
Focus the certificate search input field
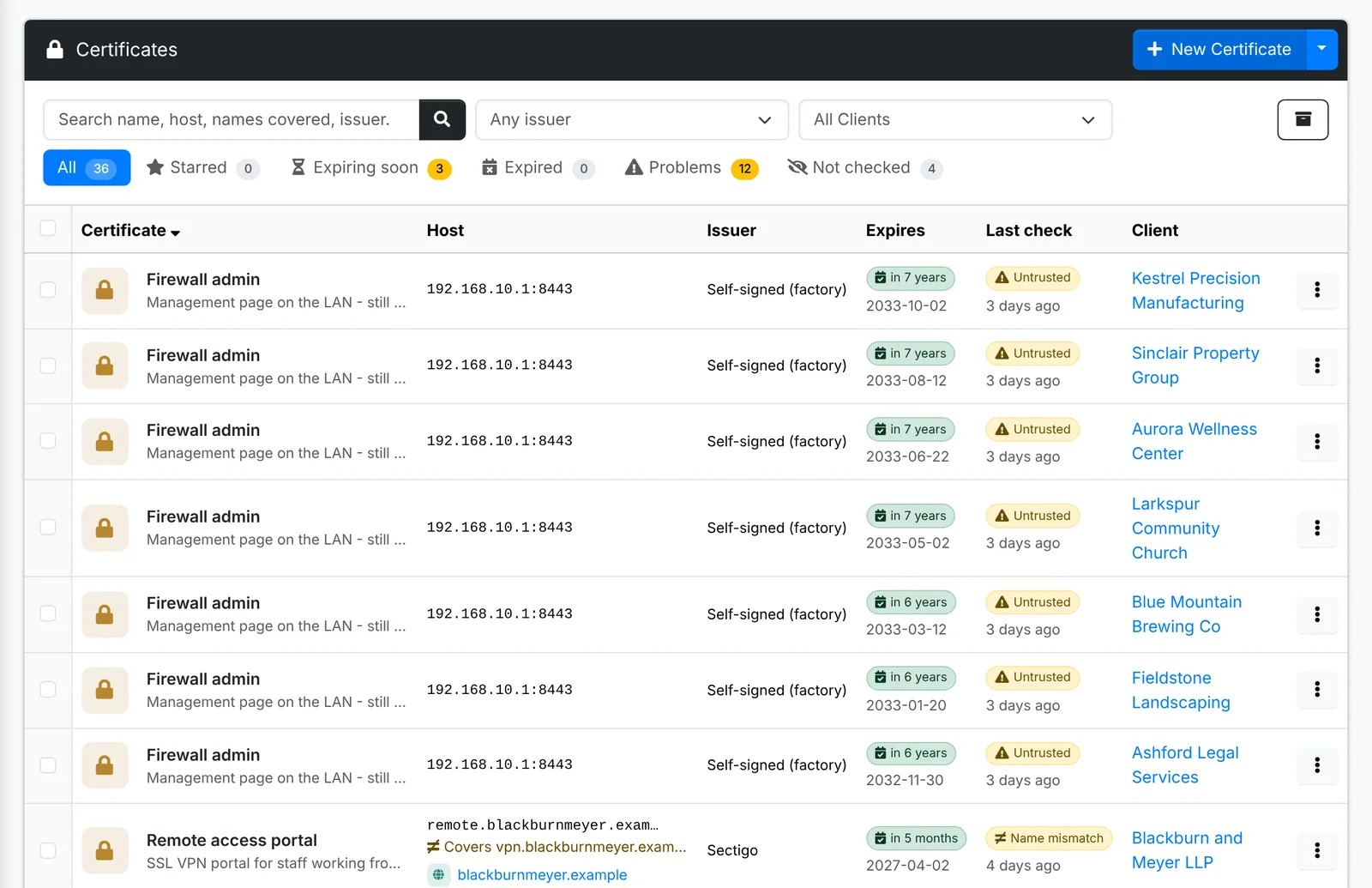pyautogui.click(x=232, y=119)
